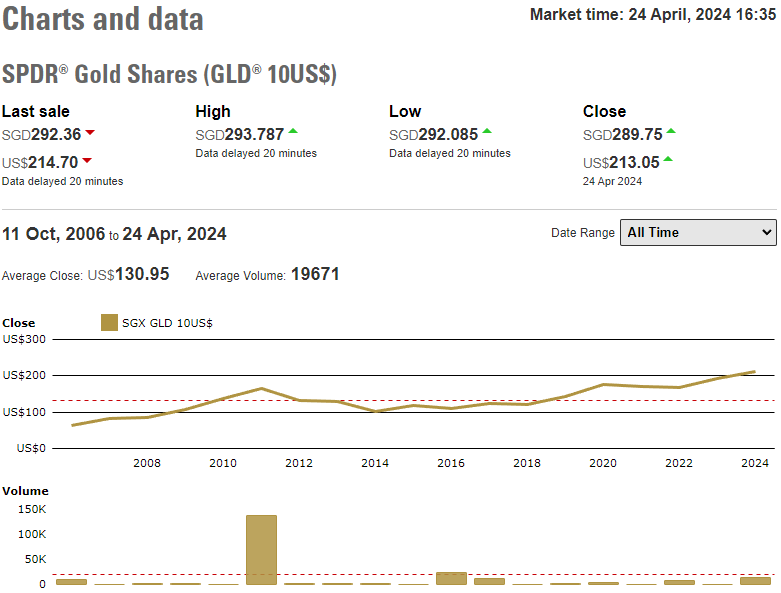Click the High label
The width and height of the screenshot is (781, 593).
[x=213, y=112]
